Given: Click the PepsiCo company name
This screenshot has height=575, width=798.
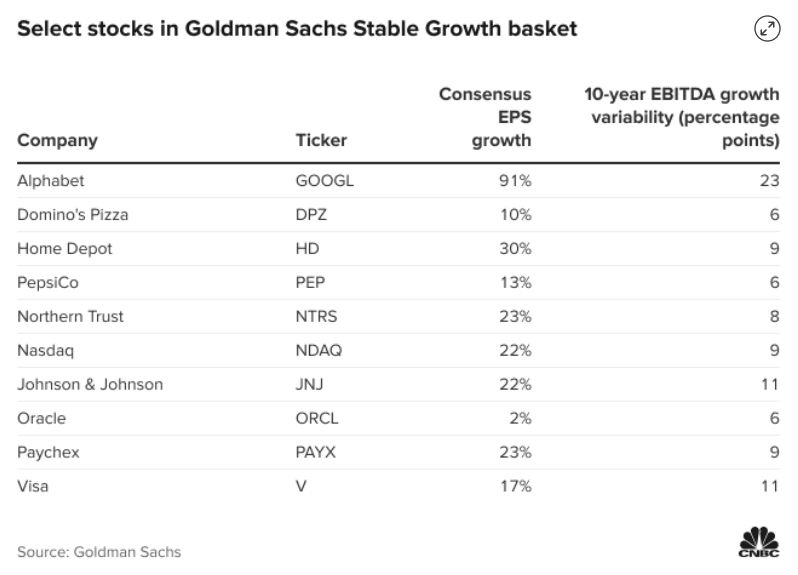Looking at the screenshot, I should coord(49,283).
